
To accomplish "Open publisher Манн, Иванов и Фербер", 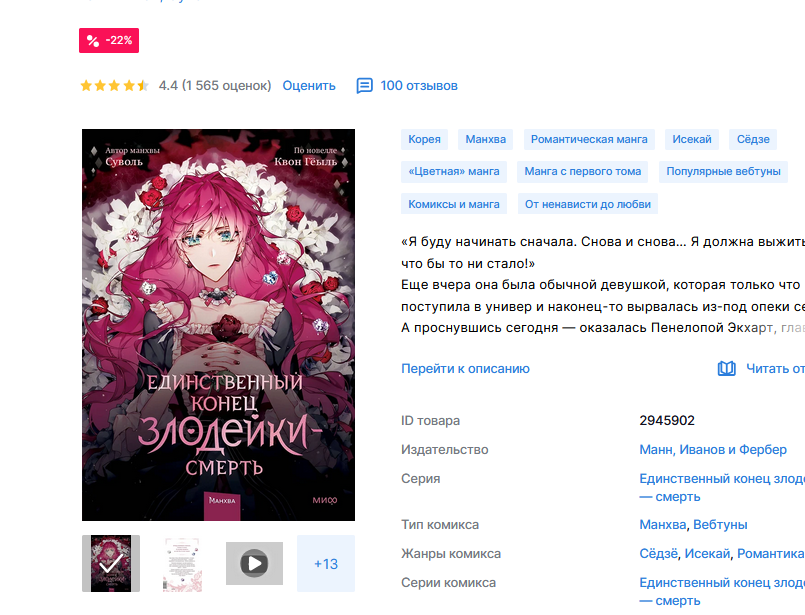I will tap(713, 450).
